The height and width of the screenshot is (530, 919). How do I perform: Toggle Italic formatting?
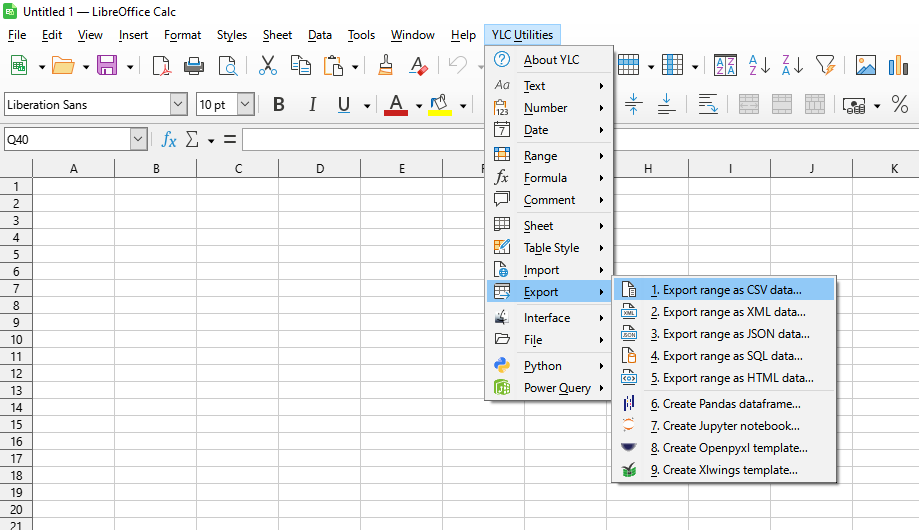[x=312, y=105]
